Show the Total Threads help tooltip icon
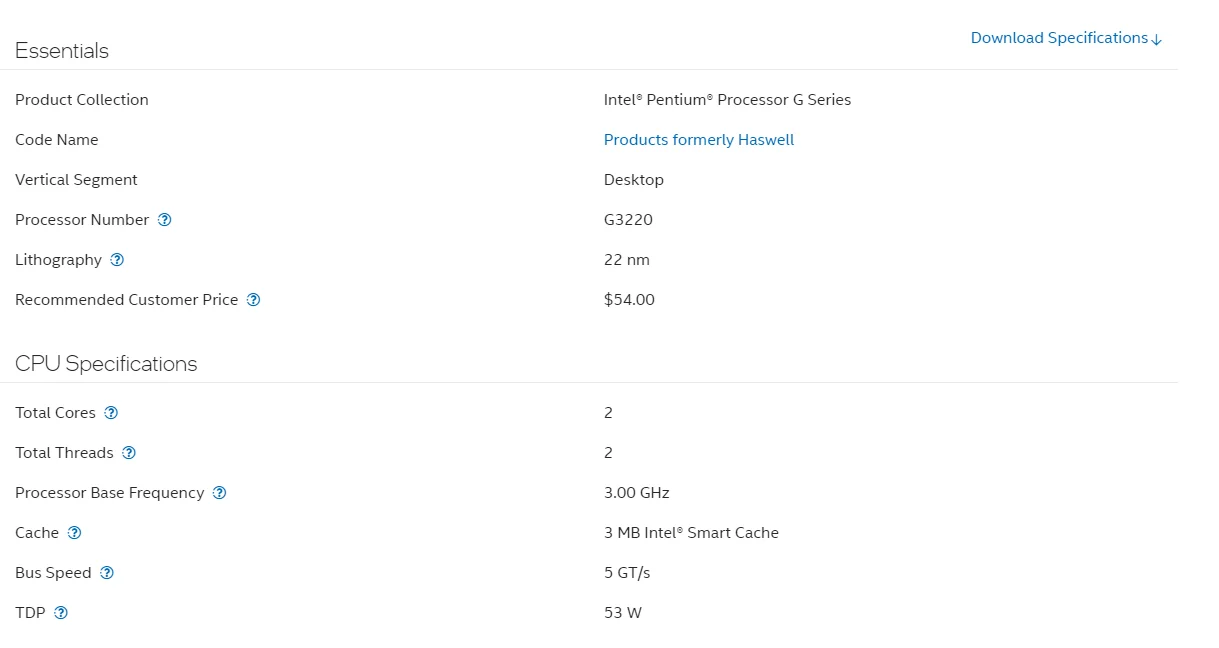Viewport: 1219px width, 648px height. 129,453
